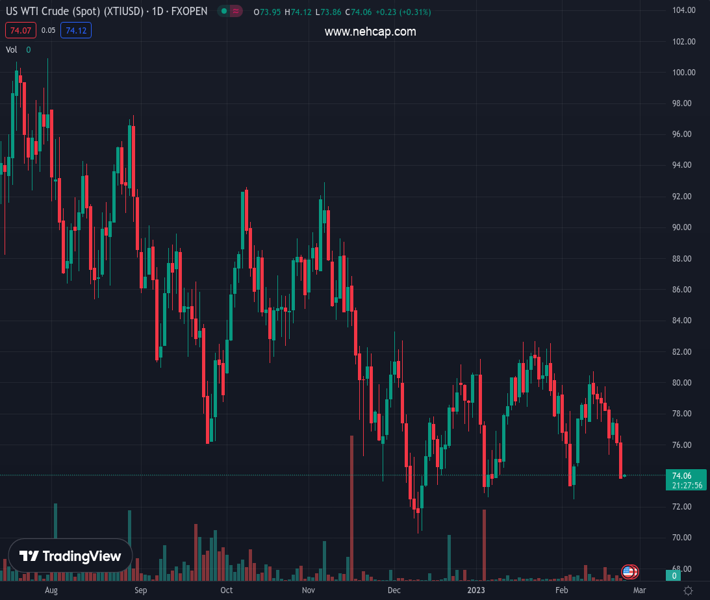Select the Vol indicator legend label
This screenshot has height=600, width=710.
[12, 49]
